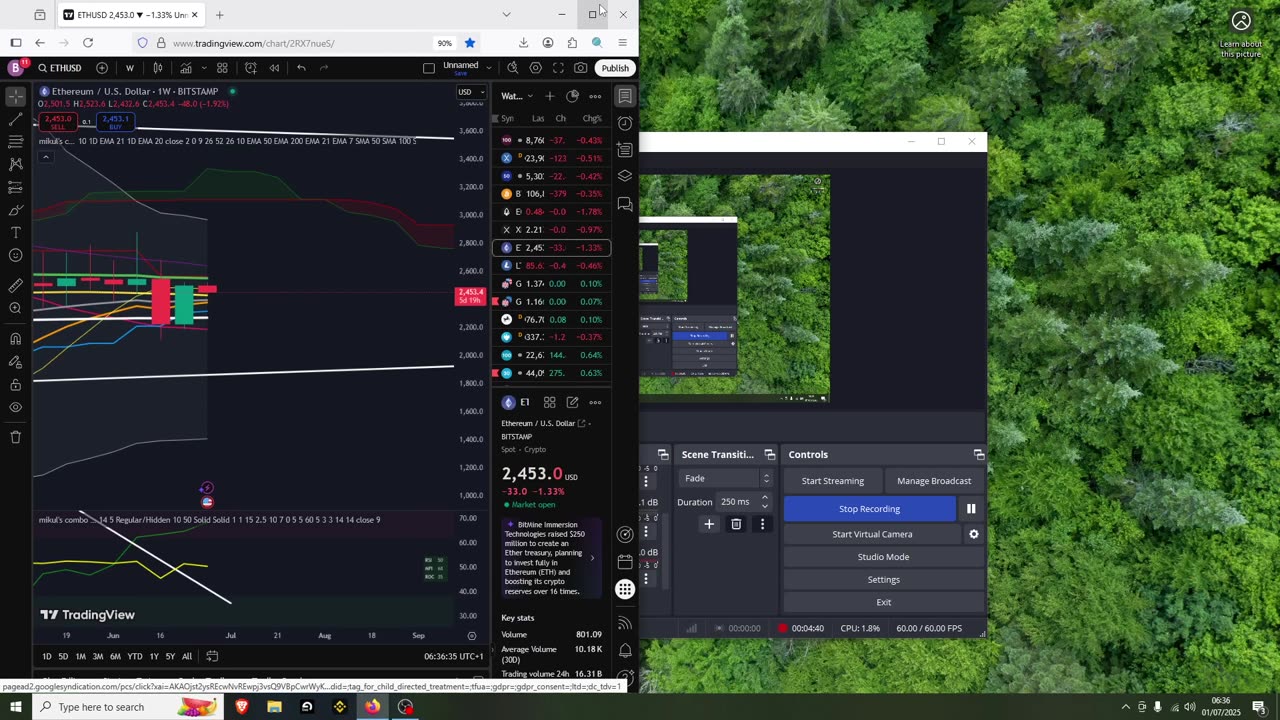Select the watchlist row showing 106,1
The height and width of the screenshot is (720, 1280).
click(x=551, y=194)
